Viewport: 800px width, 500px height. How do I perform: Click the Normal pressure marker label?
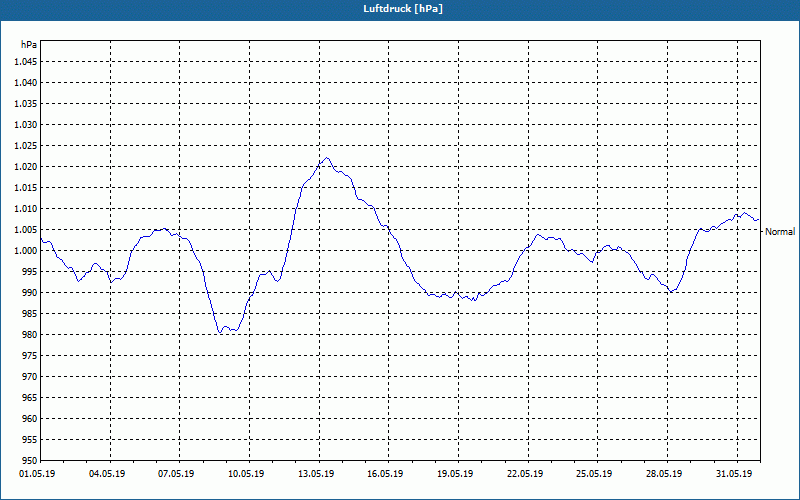click(780, 232)
